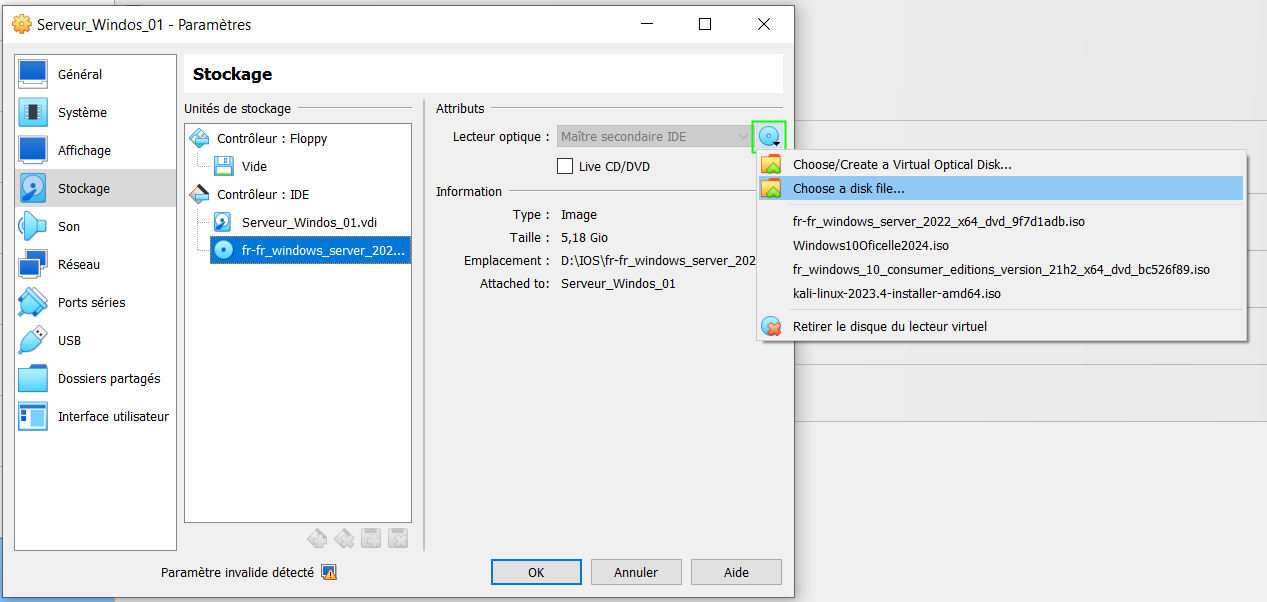Choose 'Choose a disk file...' menu entry
This screenshot has height=602, width=1267.
click(x=848, y=188)
